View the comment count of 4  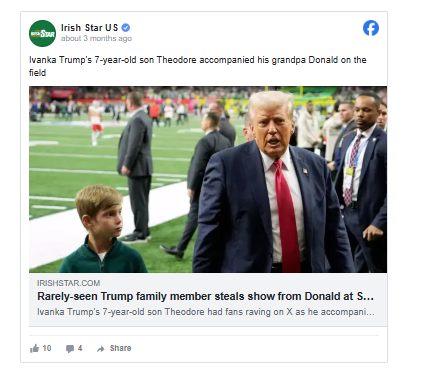(x=80, y=348)
